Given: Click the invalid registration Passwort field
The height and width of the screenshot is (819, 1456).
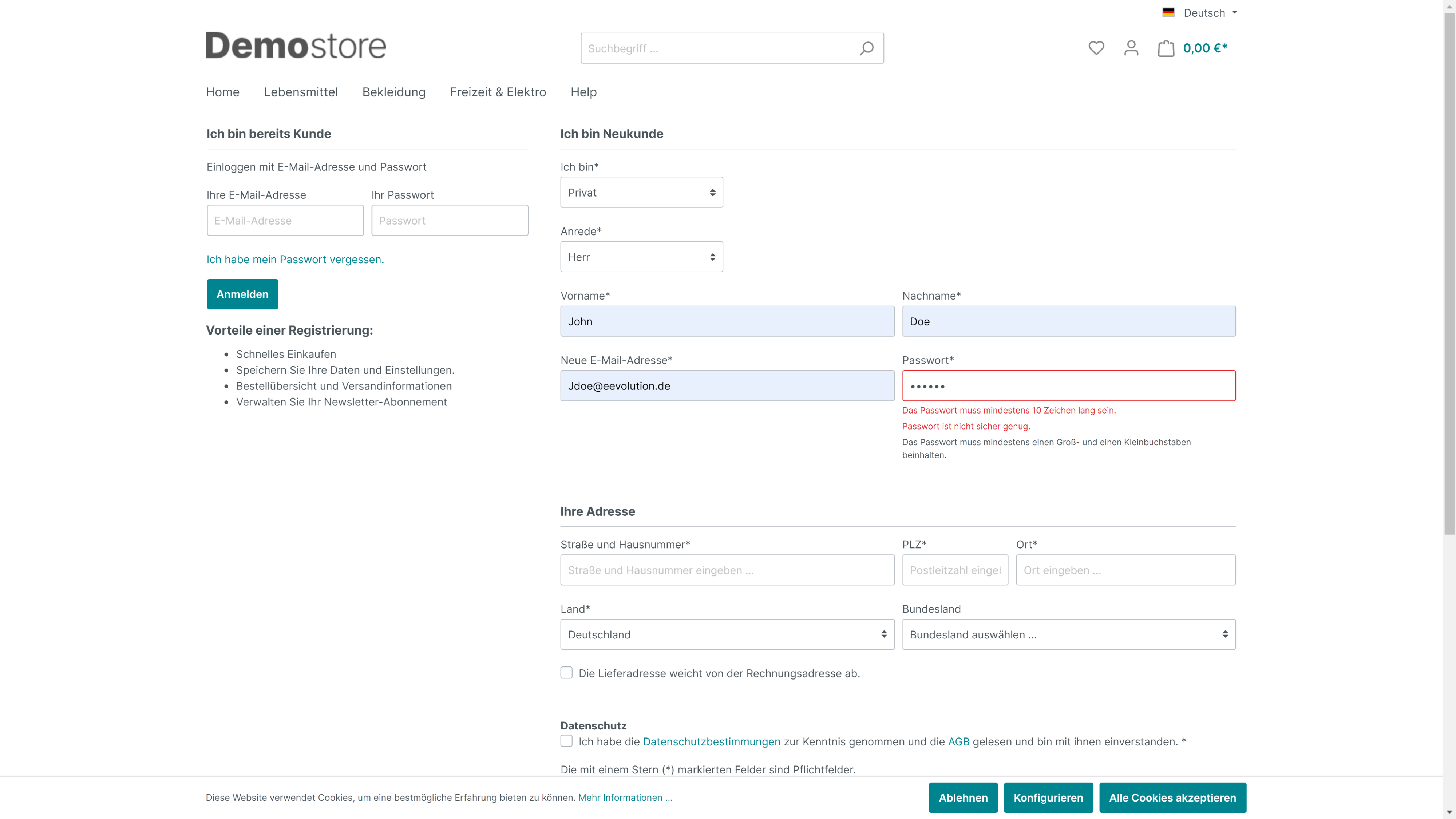Looking at the screenshot, I should point(1069,385).
